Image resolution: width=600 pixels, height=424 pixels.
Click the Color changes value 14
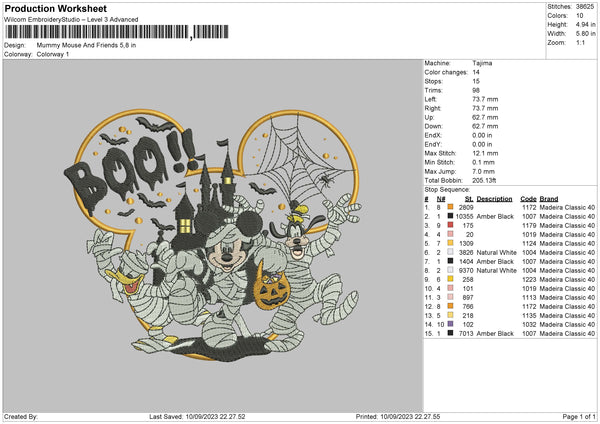476,72
